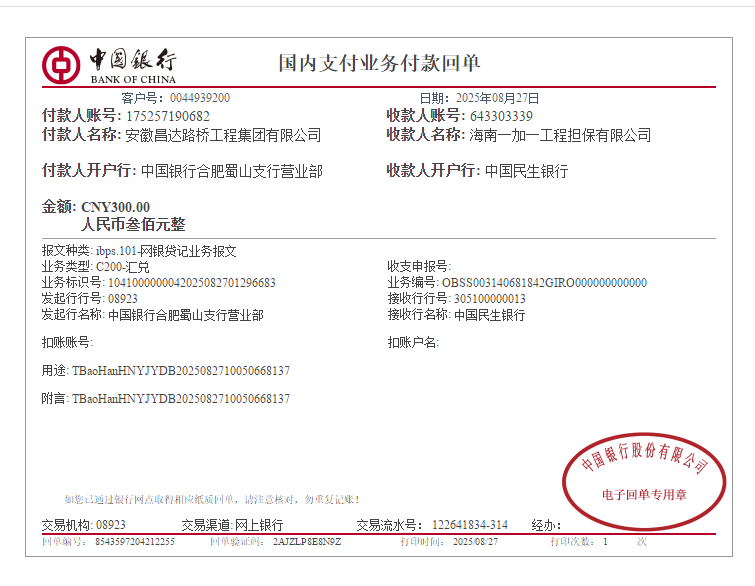The image size is (755, 586).
Task: Select the amount CNY300.00
Action: [115, 207]
